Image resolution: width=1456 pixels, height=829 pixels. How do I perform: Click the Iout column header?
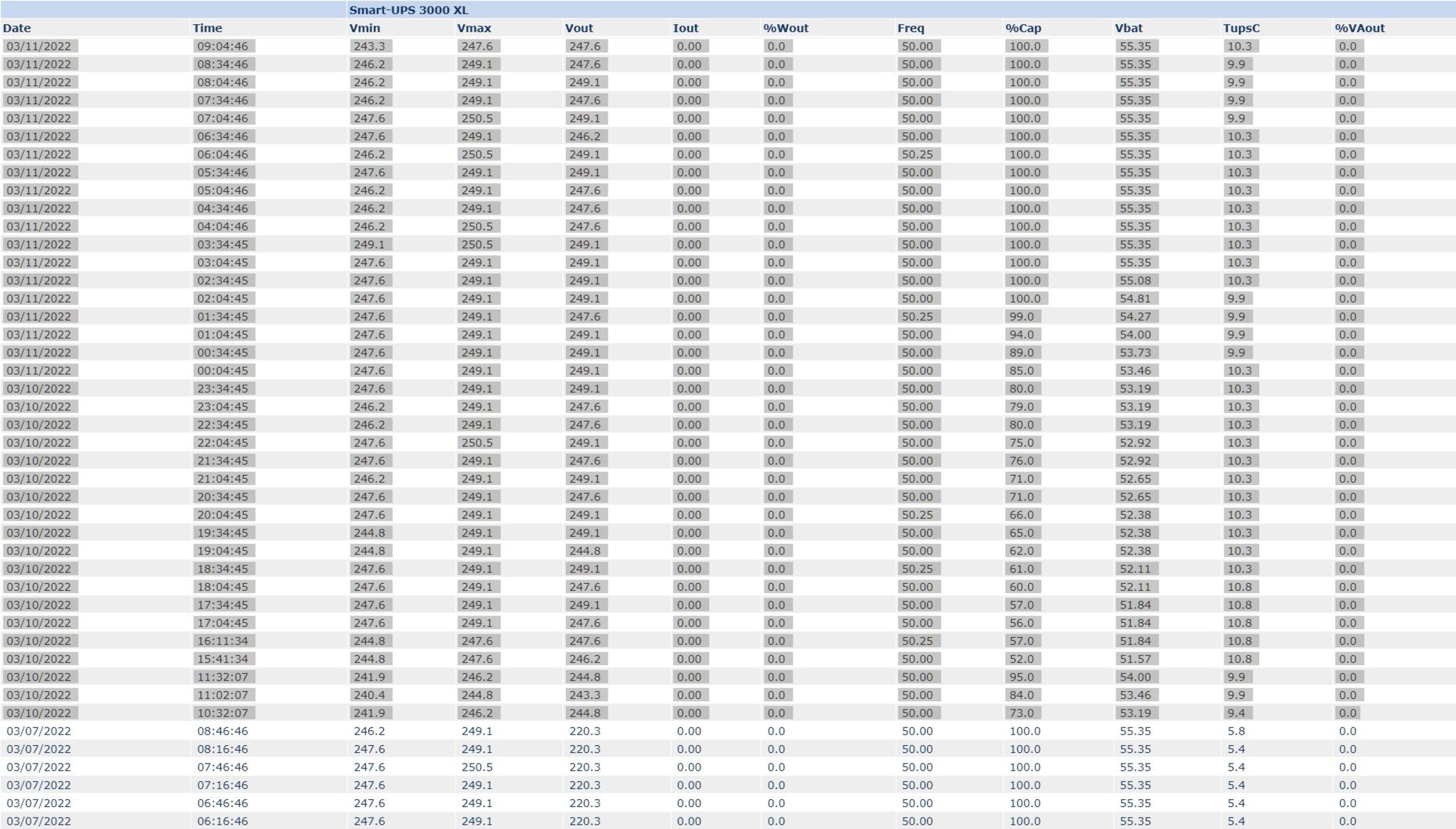[x=685, y=28]
